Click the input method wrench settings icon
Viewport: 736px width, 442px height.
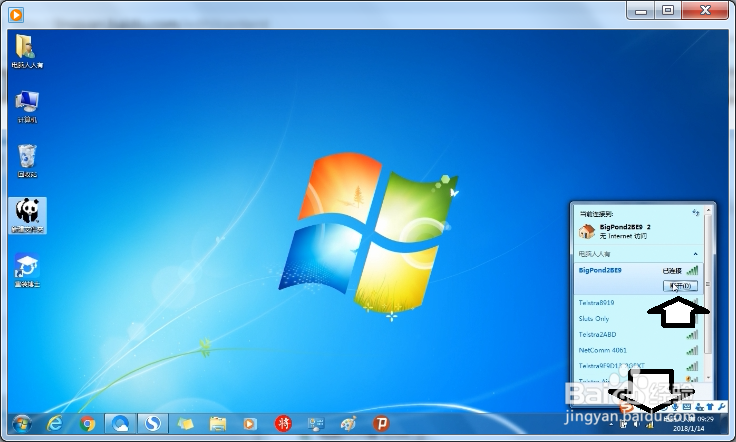tap(721, 406)
